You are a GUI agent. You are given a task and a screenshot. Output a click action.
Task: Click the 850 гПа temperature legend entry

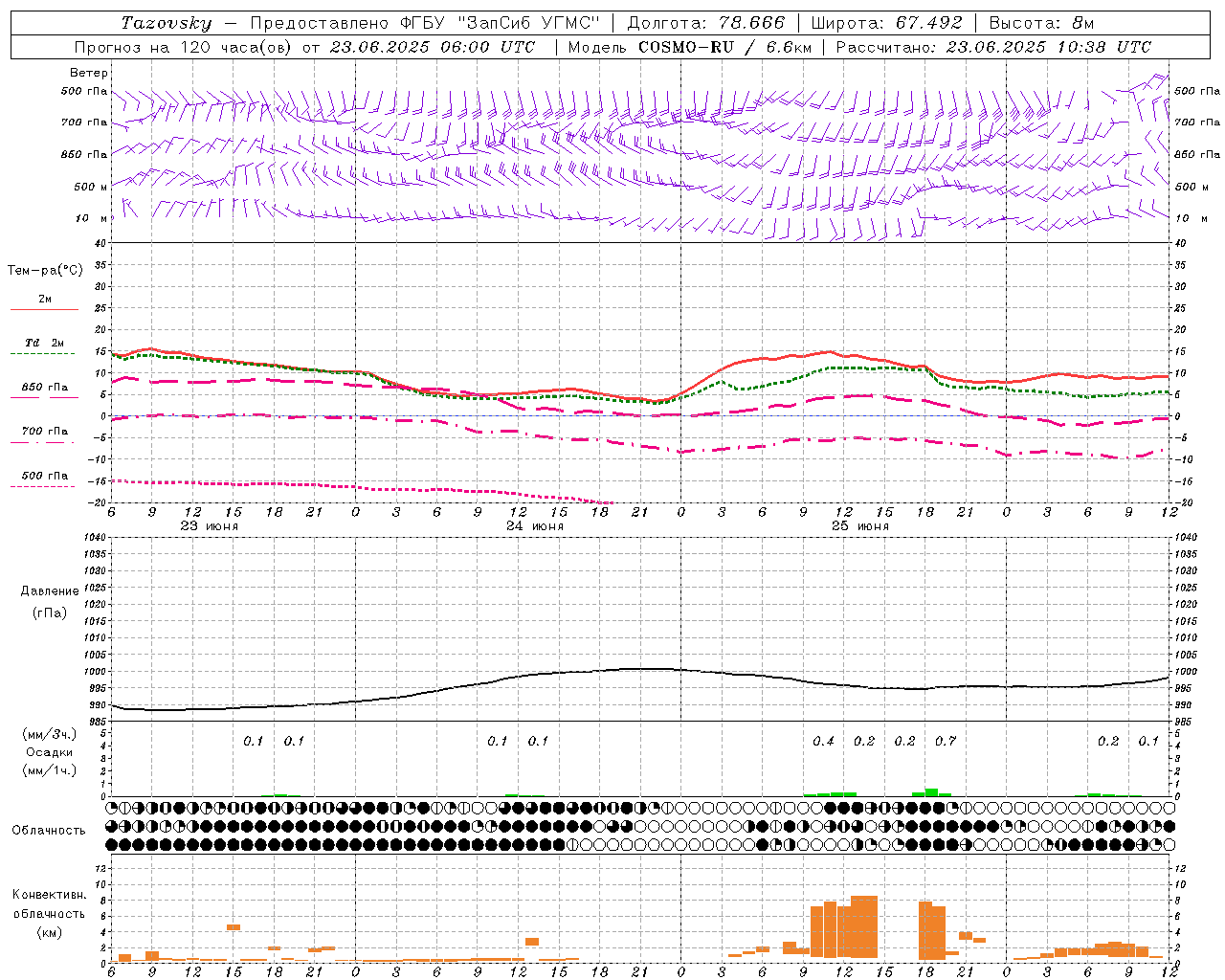click(x=44, y=387)
